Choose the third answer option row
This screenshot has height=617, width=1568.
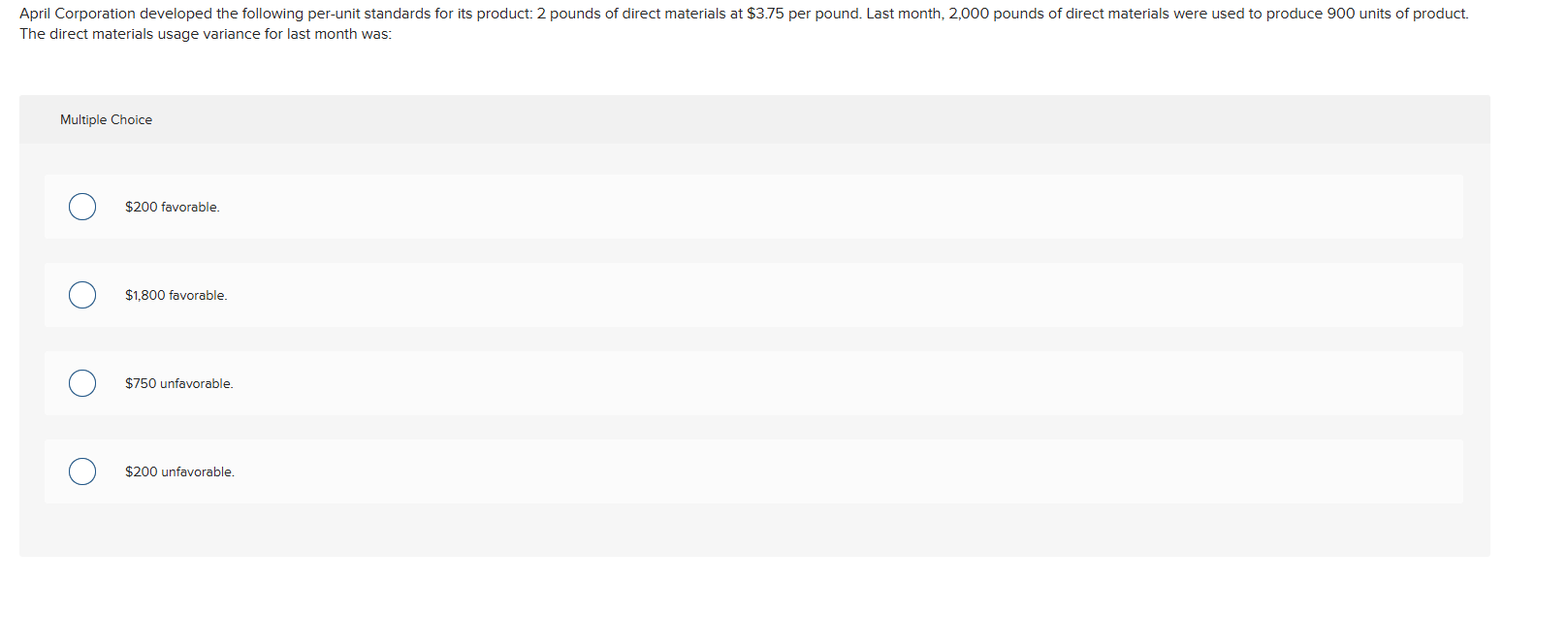(x=679, y=383)
